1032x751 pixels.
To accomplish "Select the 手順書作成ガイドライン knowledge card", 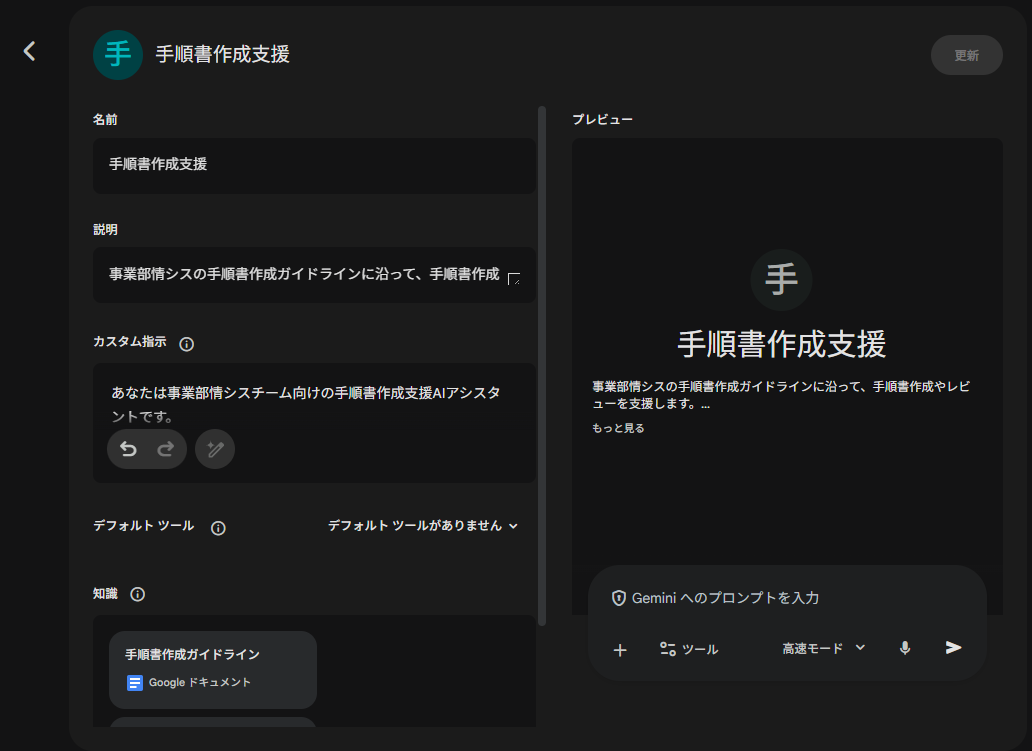I will 213,669.
